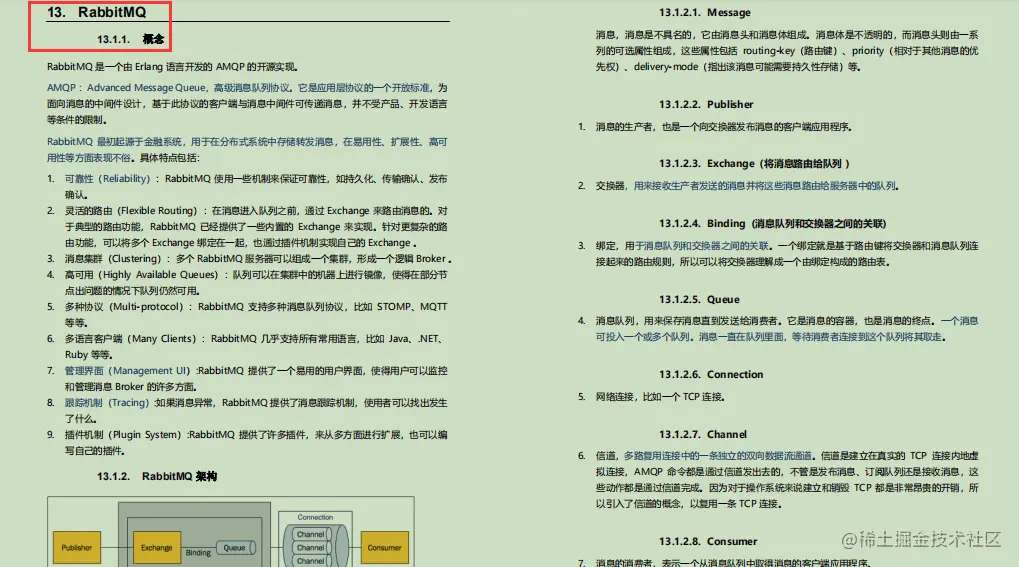Click the sentence "RabbitMQ 是一个由 Erlang 语言开发的 AMQP 的开源实现"
The height and width of the screenshot is (567, 1019).
(x=172, y=66)
